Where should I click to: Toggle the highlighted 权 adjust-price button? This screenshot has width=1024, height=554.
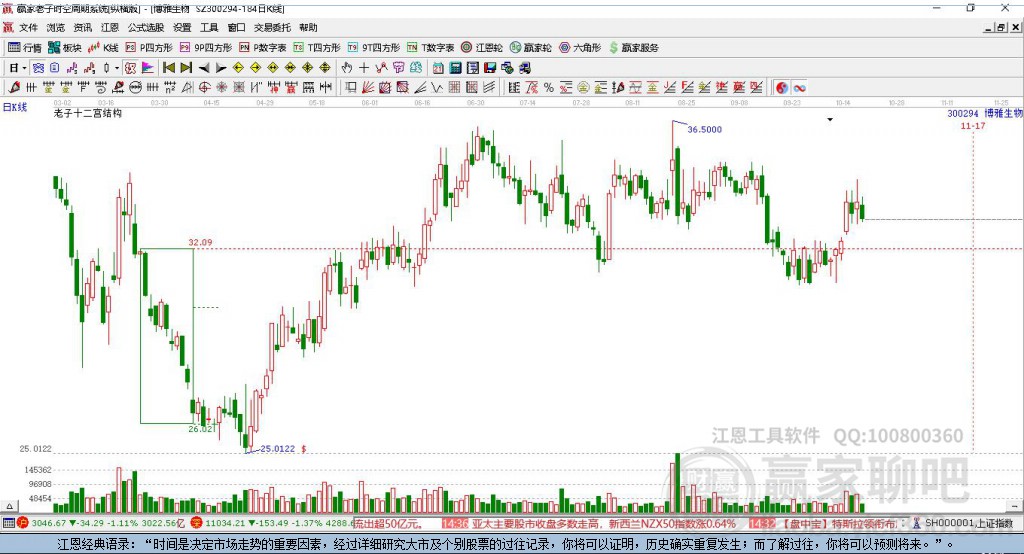click(130, 68)
